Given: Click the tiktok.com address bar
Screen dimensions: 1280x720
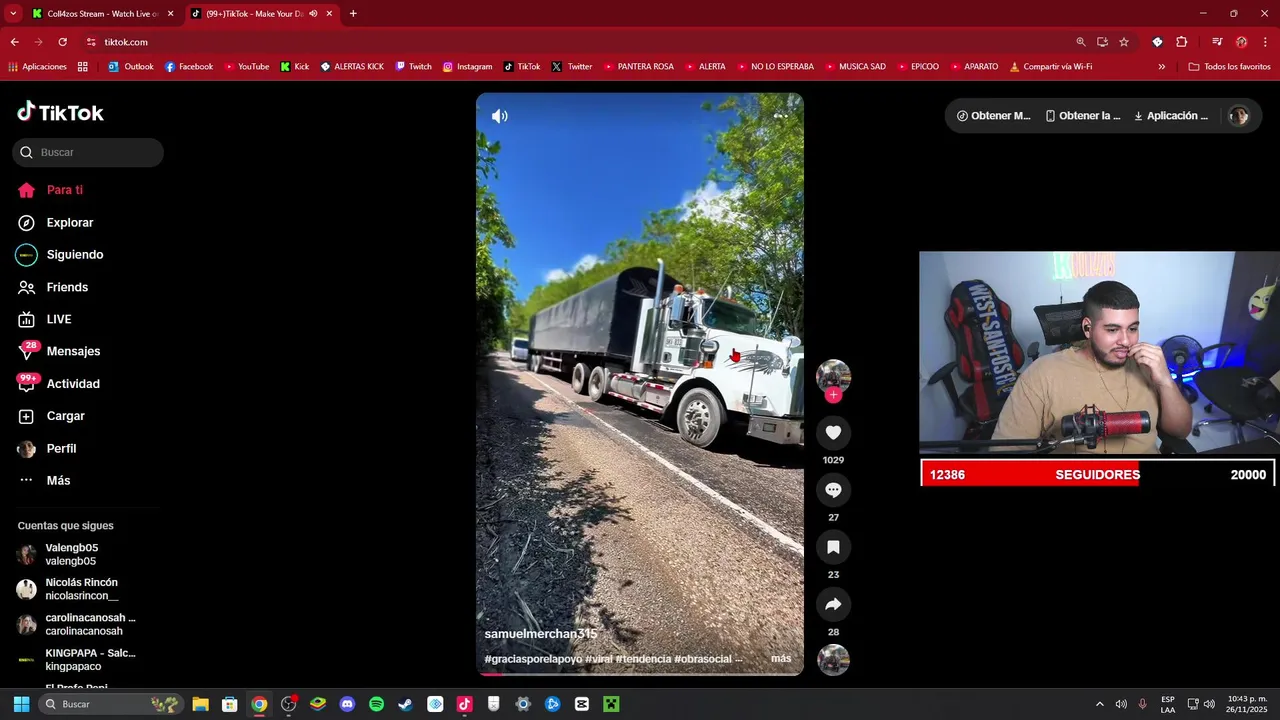Looking at the screenshot, I should pos(580,42).
